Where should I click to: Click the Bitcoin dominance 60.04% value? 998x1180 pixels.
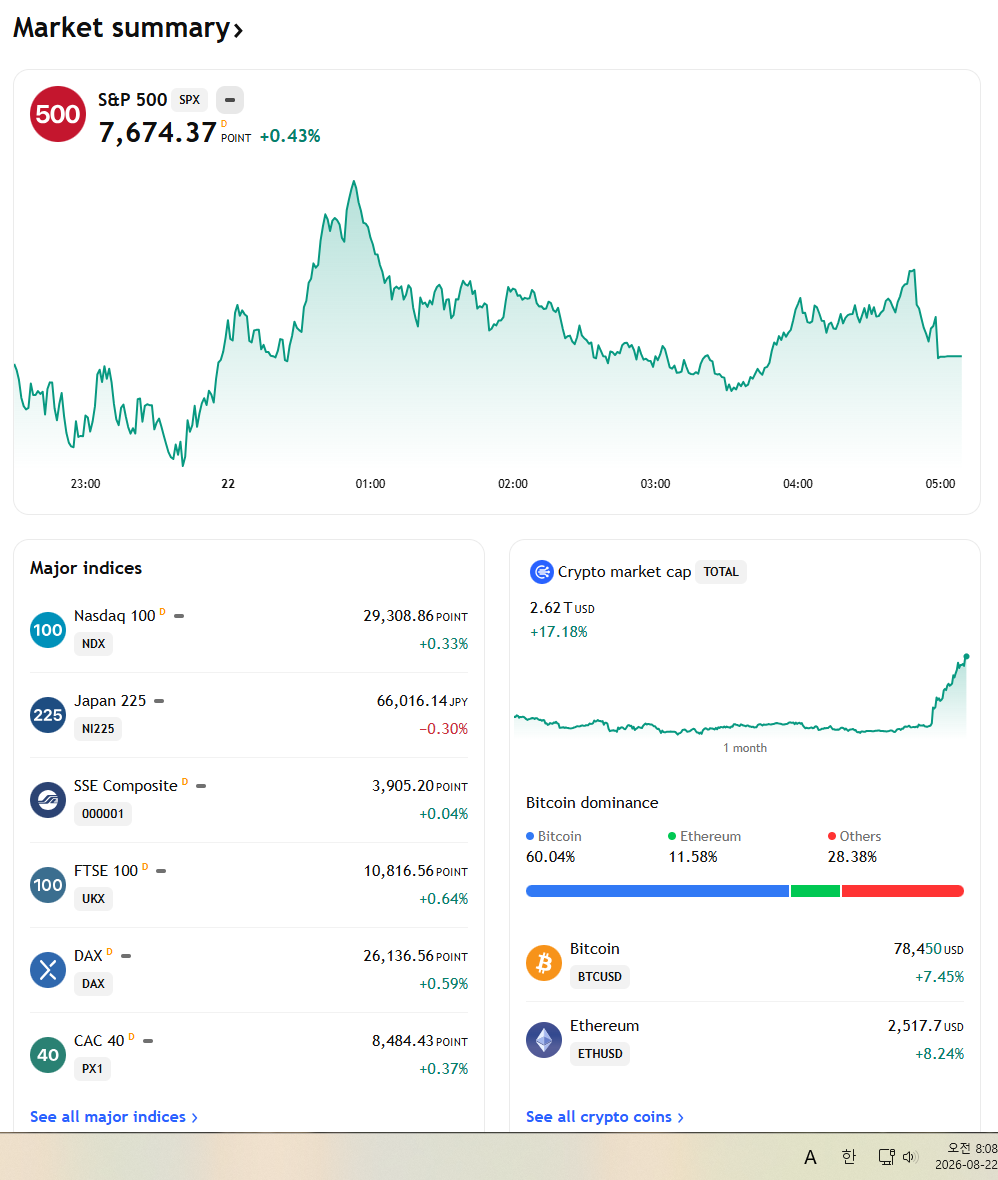[550, 857]
